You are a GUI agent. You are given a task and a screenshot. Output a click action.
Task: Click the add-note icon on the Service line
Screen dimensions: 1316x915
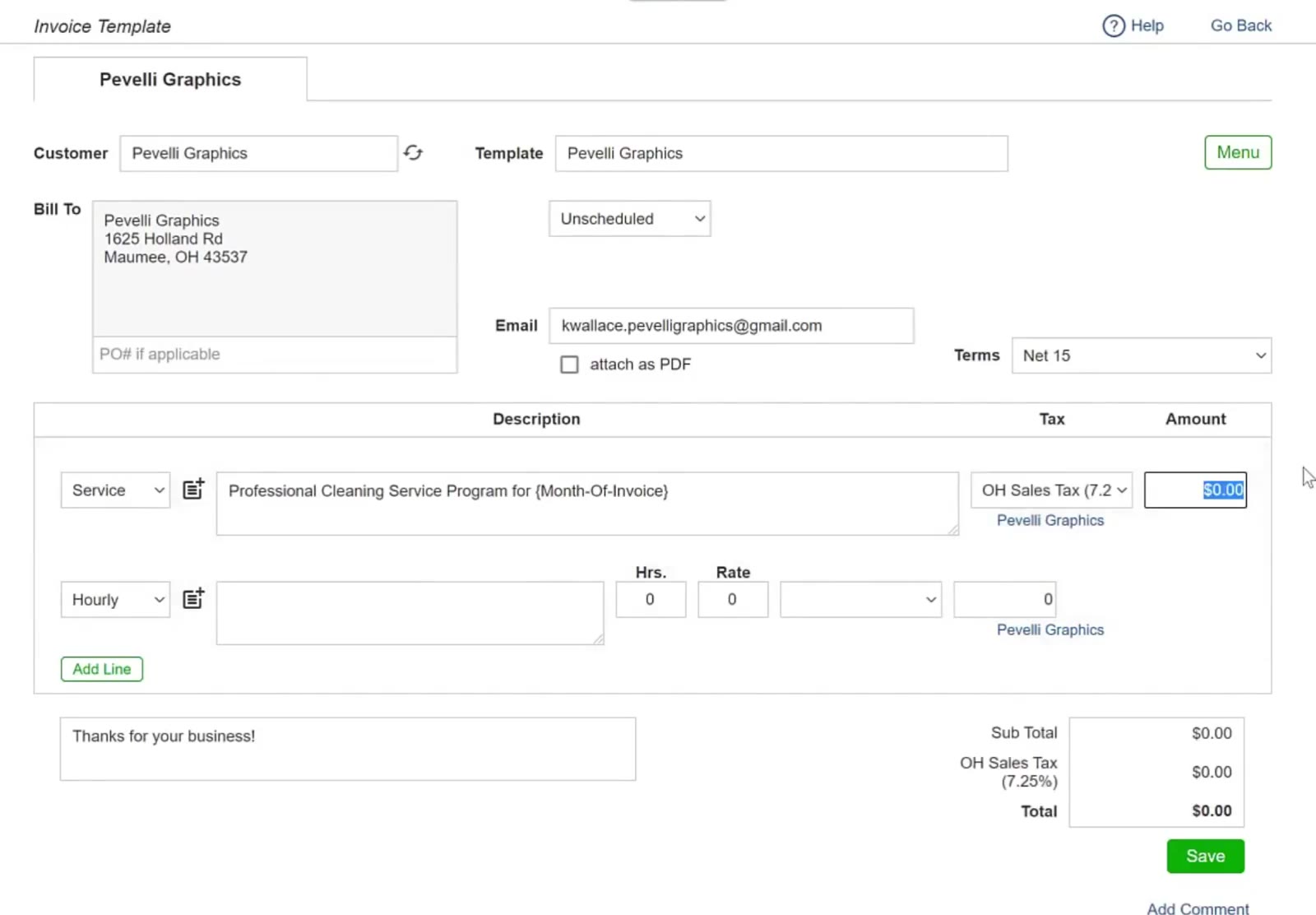[x=193, y=489]
